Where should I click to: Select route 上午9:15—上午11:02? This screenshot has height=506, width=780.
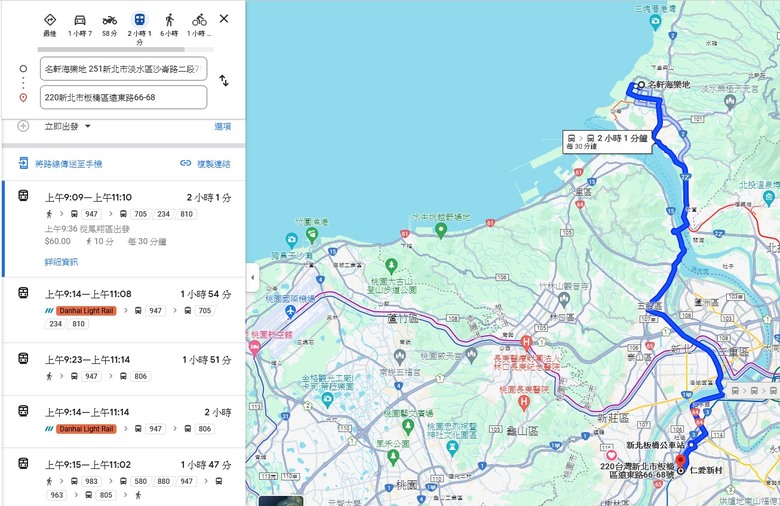[x=123, y=477]
